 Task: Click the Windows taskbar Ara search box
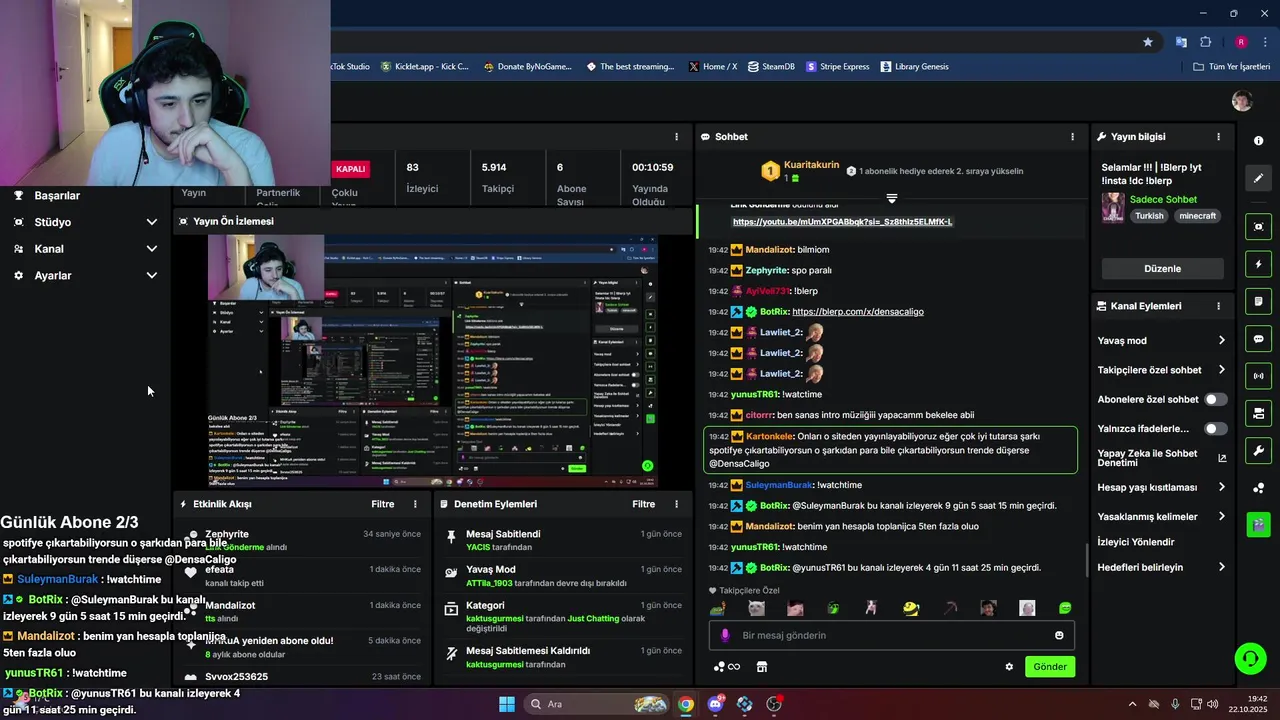click(x=597, y=704)
